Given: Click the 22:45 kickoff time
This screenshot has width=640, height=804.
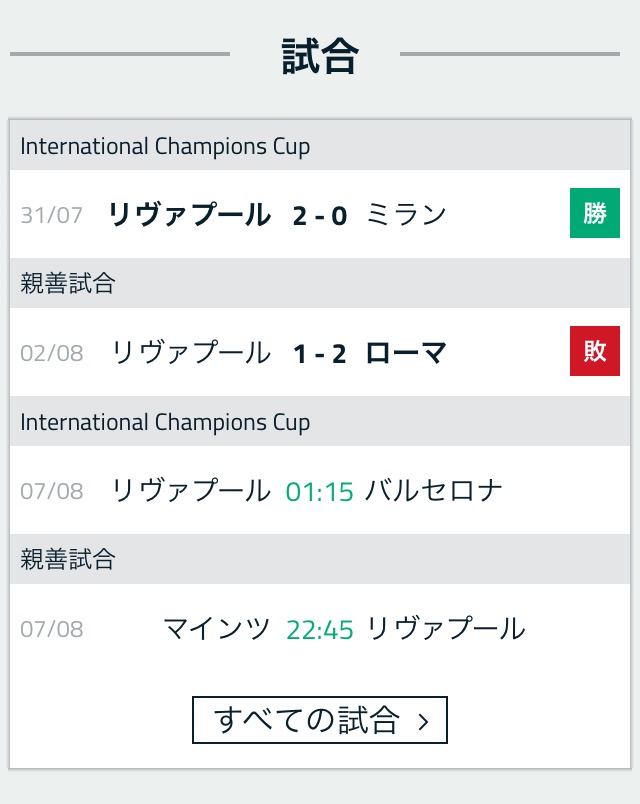Looking at the screenshot, I should coord(320,629).
